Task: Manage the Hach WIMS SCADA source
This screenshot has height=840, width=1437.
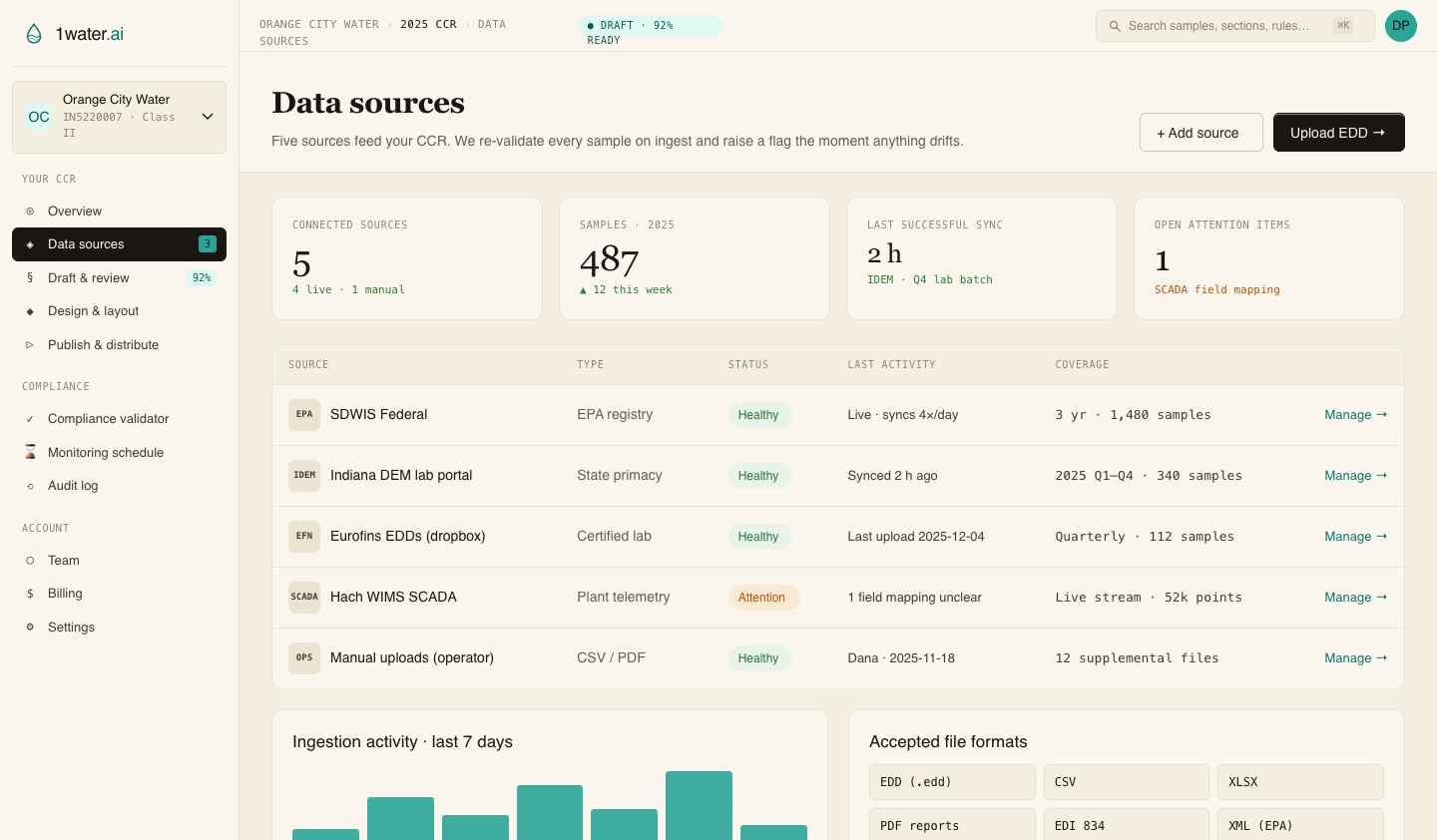Action: (x=1355, y=598)
